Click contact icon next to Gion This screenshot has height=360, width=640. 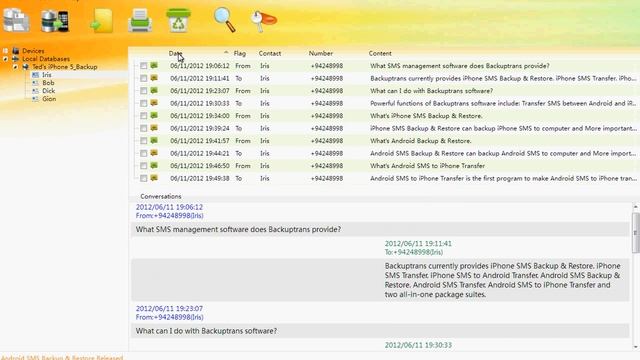pos(36,99)
